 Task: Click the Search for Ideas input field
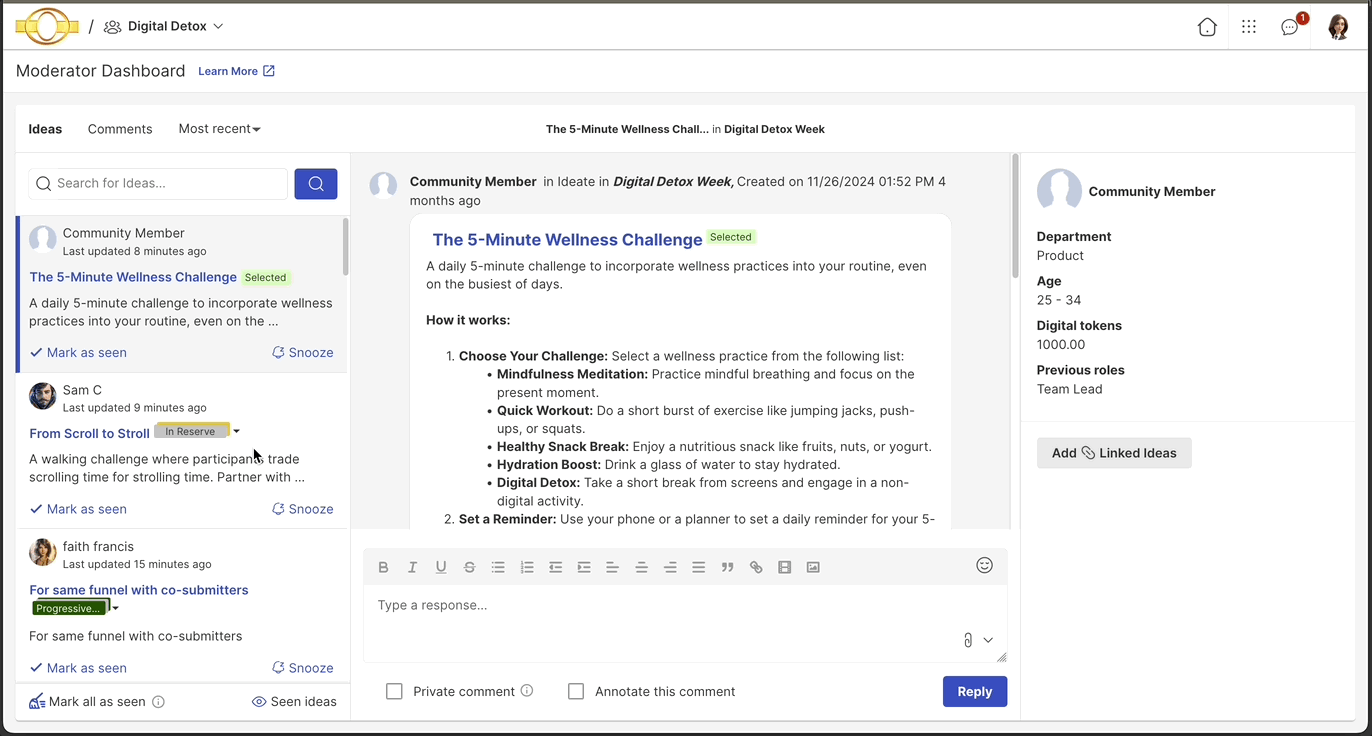coord(160,183)
